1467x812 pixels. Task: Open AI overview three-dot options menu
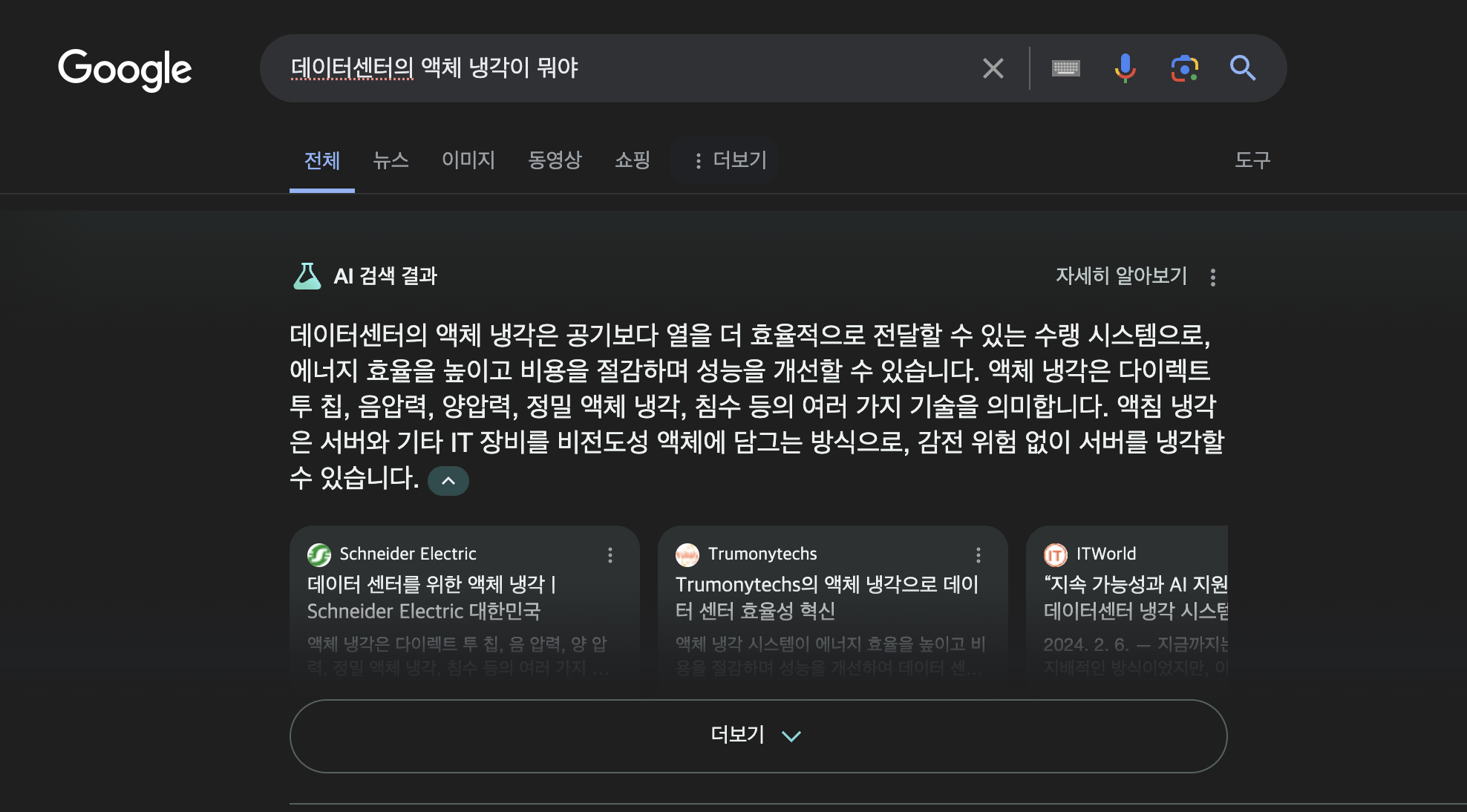[1213, 277]
